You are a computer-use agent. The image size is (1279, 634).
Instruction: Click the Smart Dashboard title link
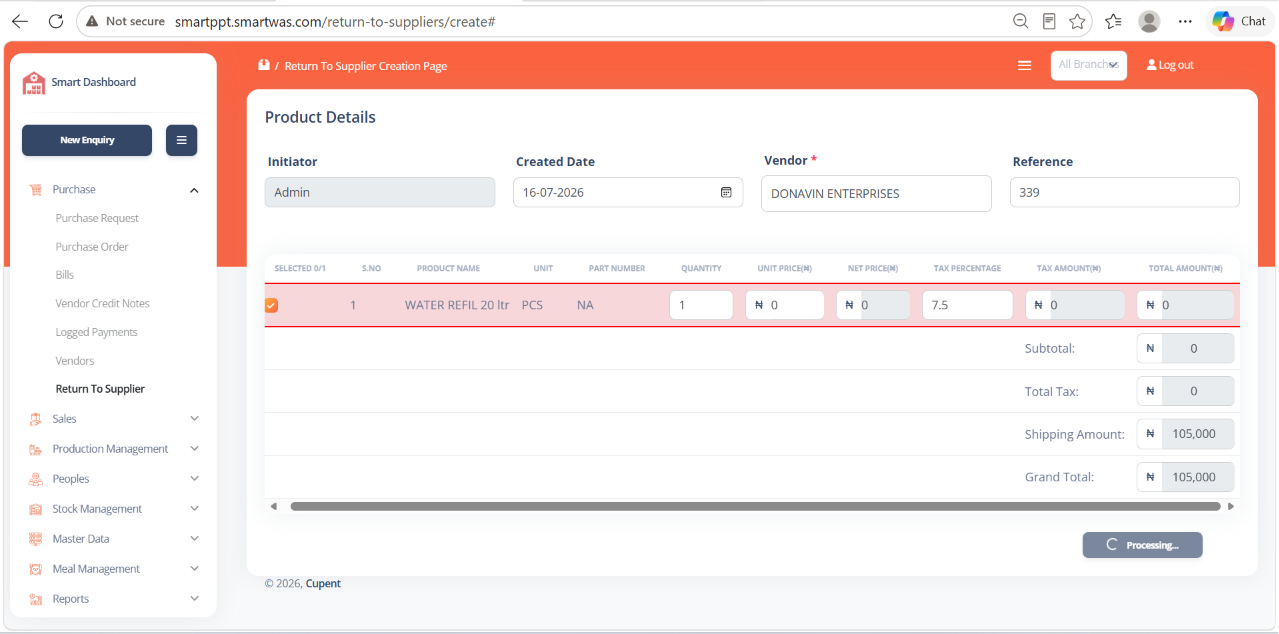[94, 82]
